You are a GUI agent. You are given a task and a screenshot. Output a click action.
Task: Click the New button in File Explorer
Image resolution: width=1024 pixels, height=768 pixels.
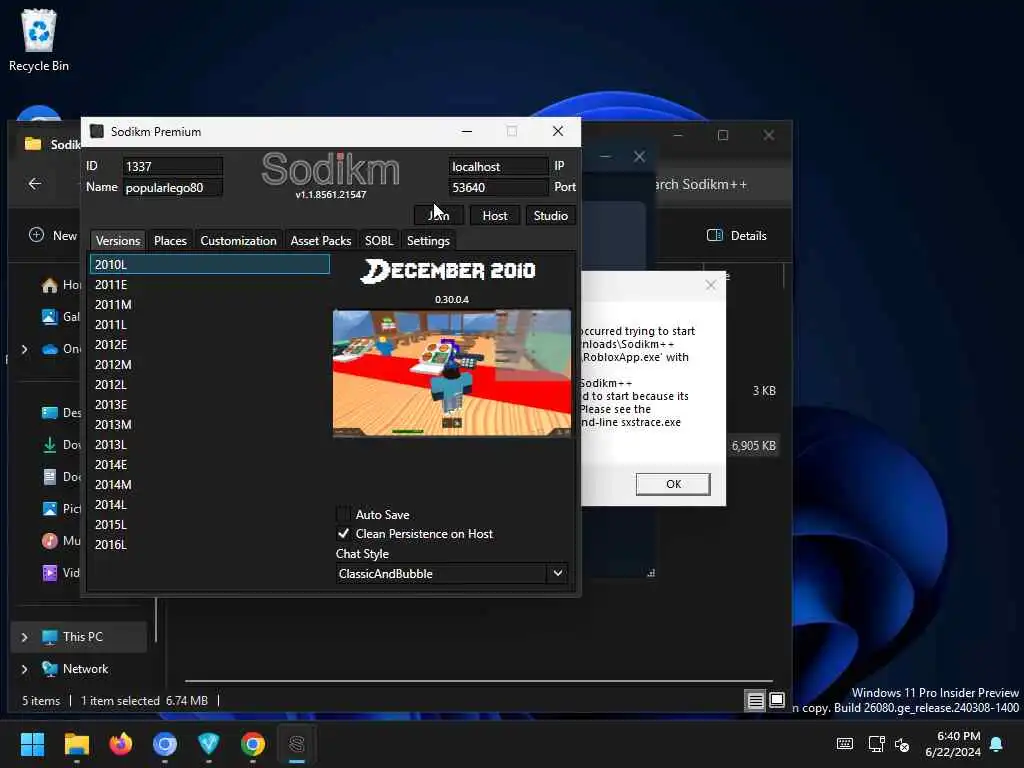[x=53, y=235]
